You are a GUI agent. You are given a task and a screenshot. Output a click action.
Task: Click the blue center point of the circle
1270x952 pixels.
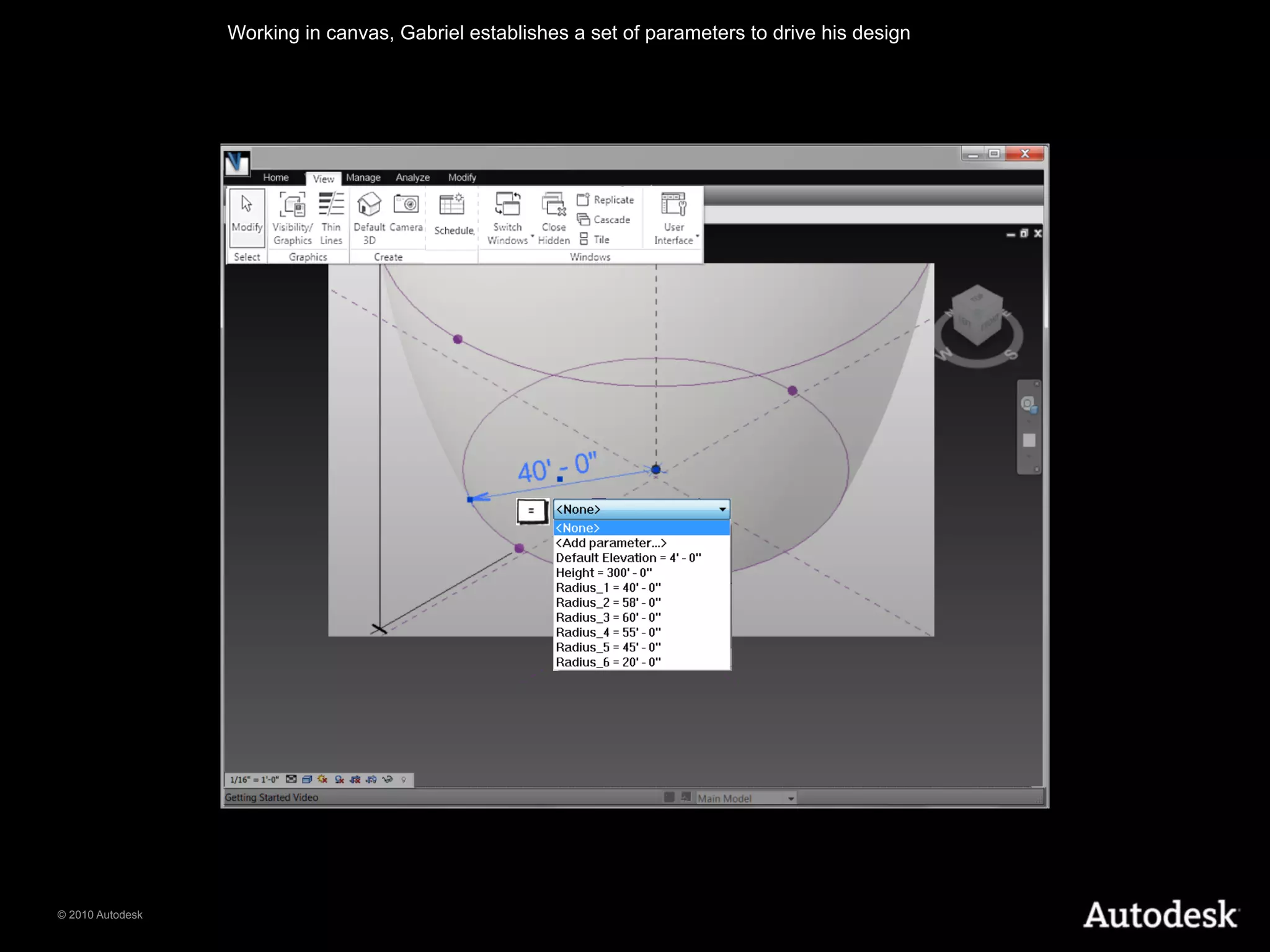pyautogui.click(x=656, y=469)
